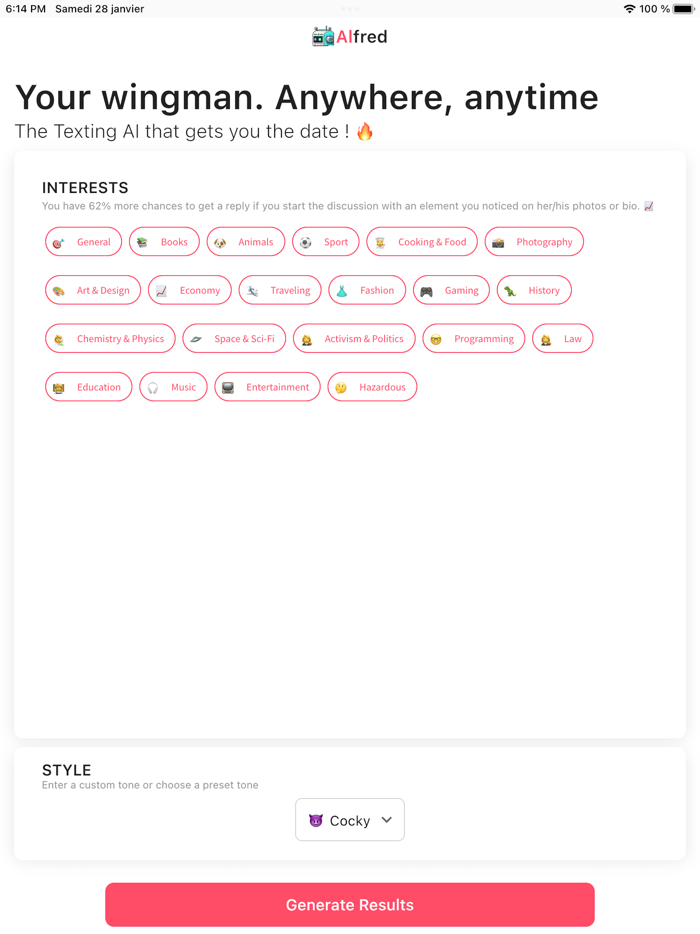700x934 pixels.
Task: Click the chevron arrow beside Cocky
Action: (x=387, y=820)
